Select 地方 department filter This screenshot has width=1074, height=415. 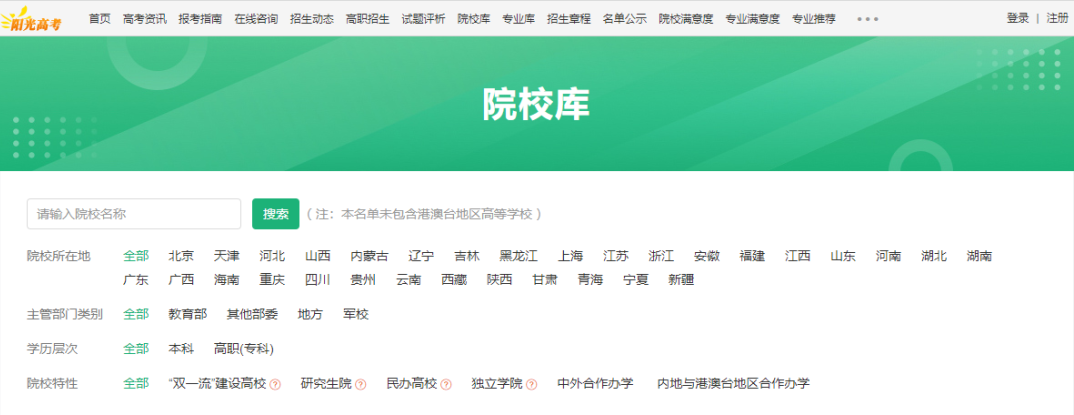(x=310, y=314)
